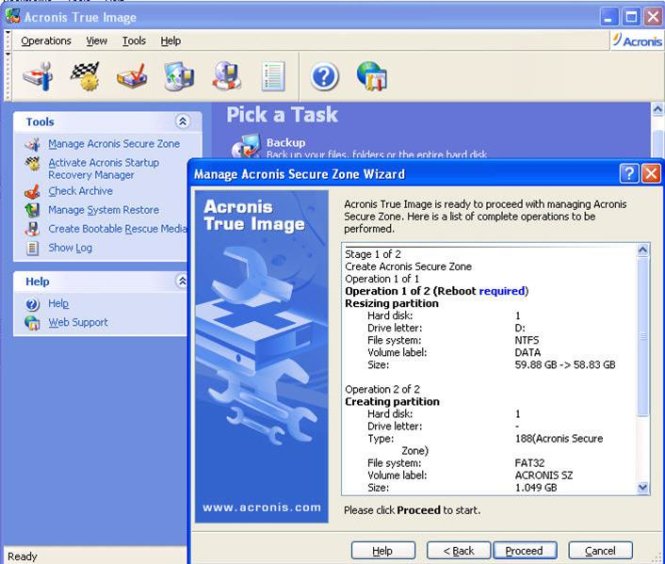Viewport: 665px width, 564px height.
Task: Click the file system value 'NTFS'
Action: (x=527, y=341)
